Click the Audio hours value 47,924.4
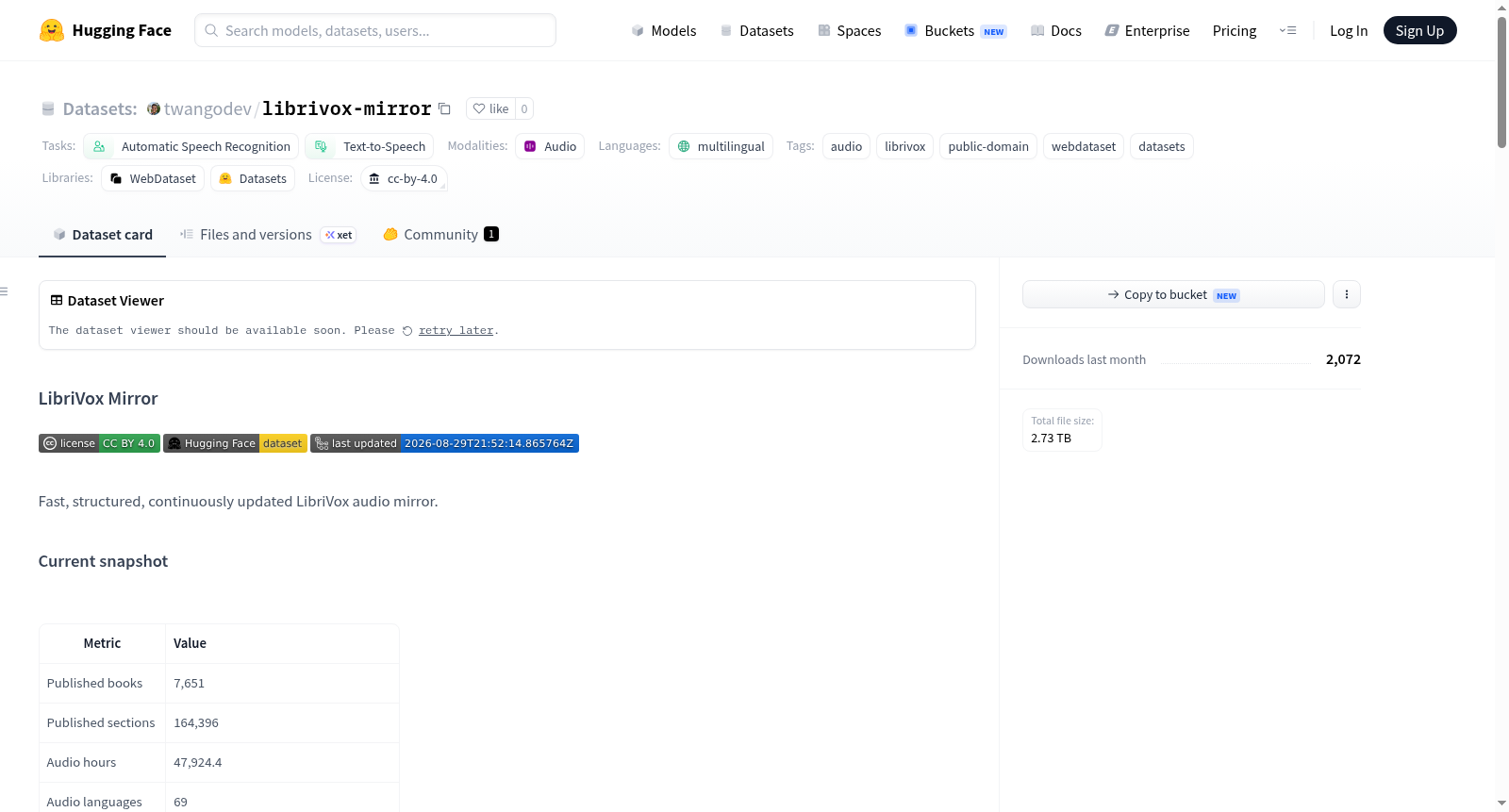 [x=198, y=762]
